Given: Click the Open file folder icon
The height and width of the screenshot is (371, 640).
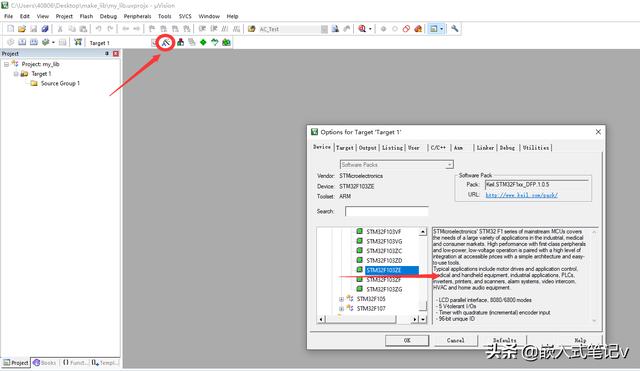Looking at the screenshot, I should tap(22, 29).
